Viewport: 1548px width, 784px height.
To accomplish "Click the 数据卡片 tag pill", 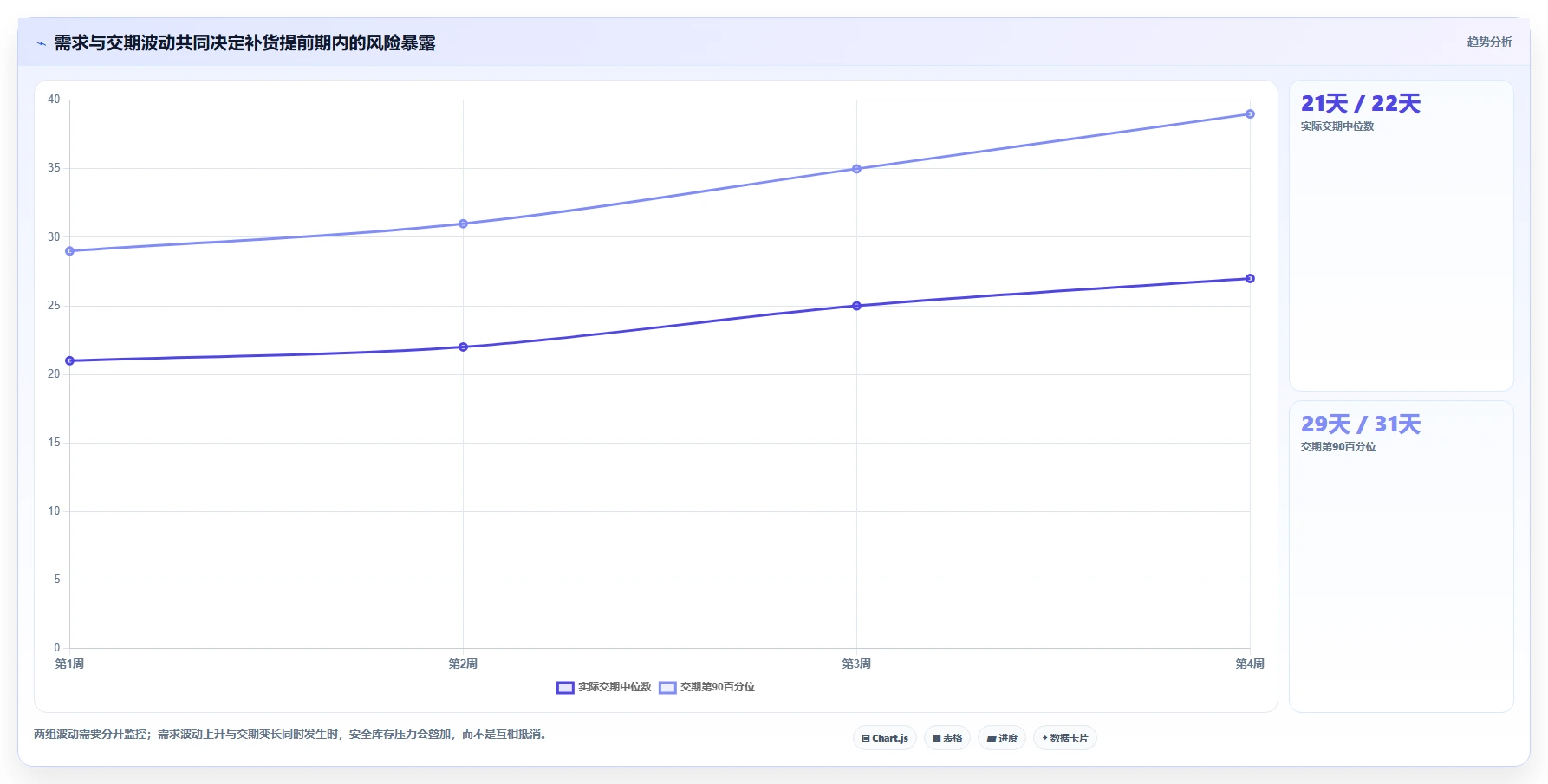I will point(1065,738).
